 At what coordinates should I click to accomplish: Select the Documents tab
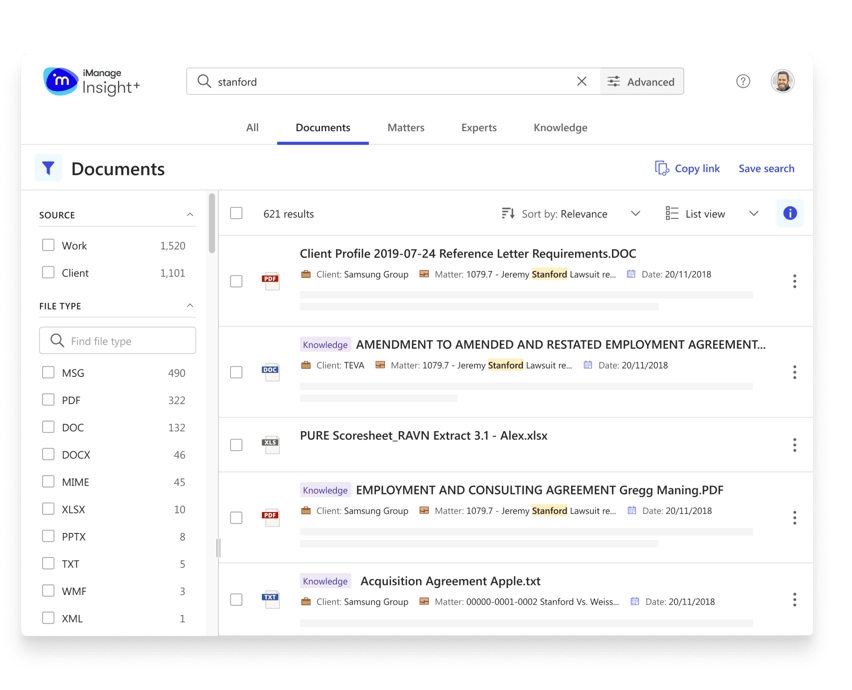tap(323, 128)
